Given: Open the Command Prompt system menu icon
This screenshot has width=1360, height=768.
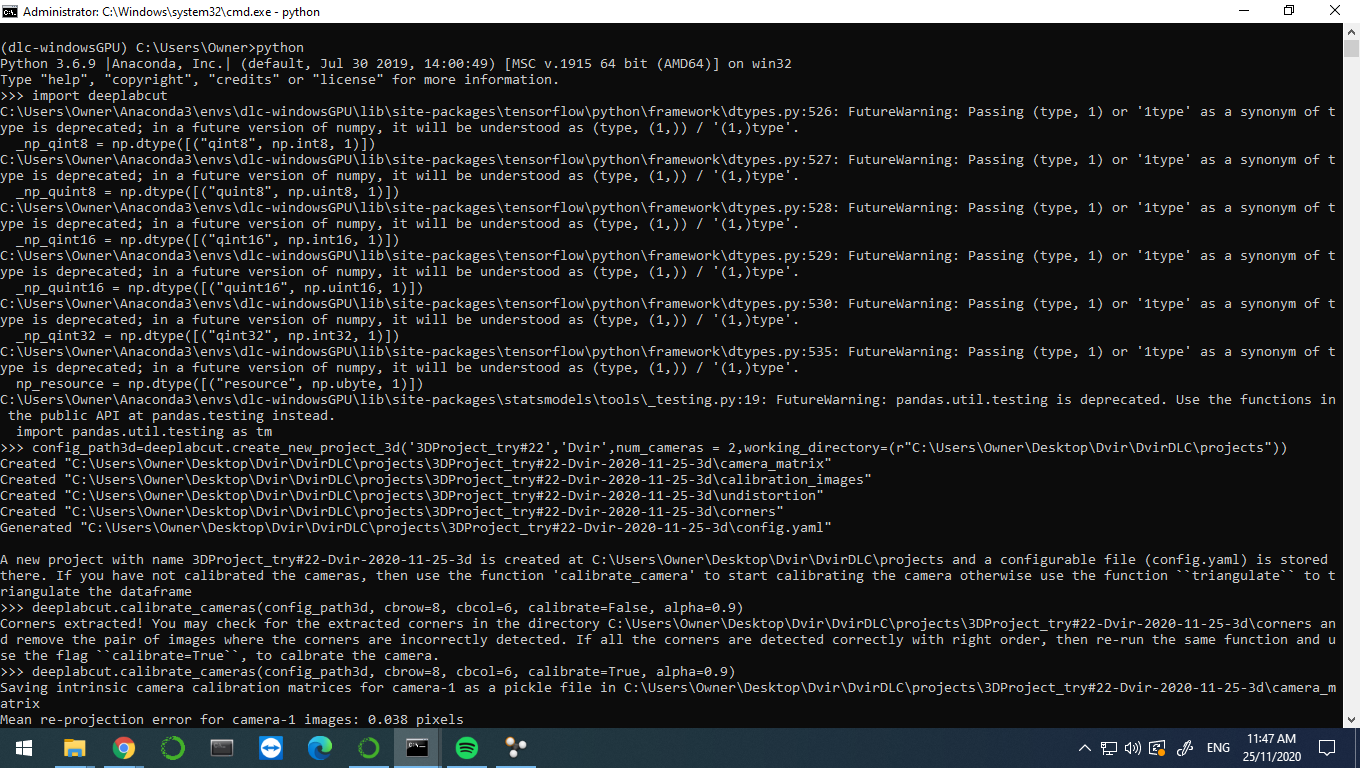Looking at the screenshot, I should coord(10,12).
